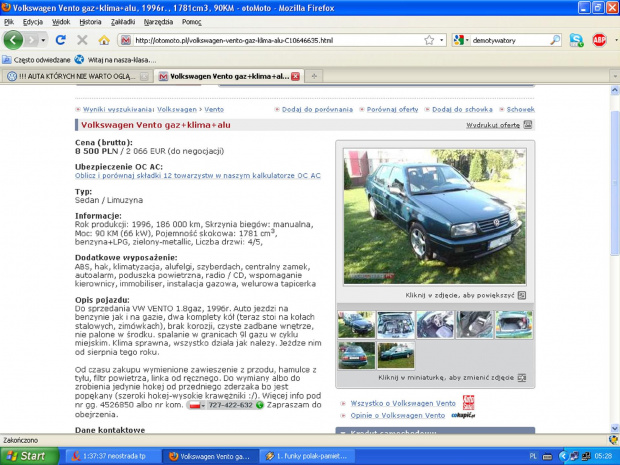The height and width of the screenshot is (465, 620).
Task: Open the navigation history dropdown arrow
Action: [43, 40]
